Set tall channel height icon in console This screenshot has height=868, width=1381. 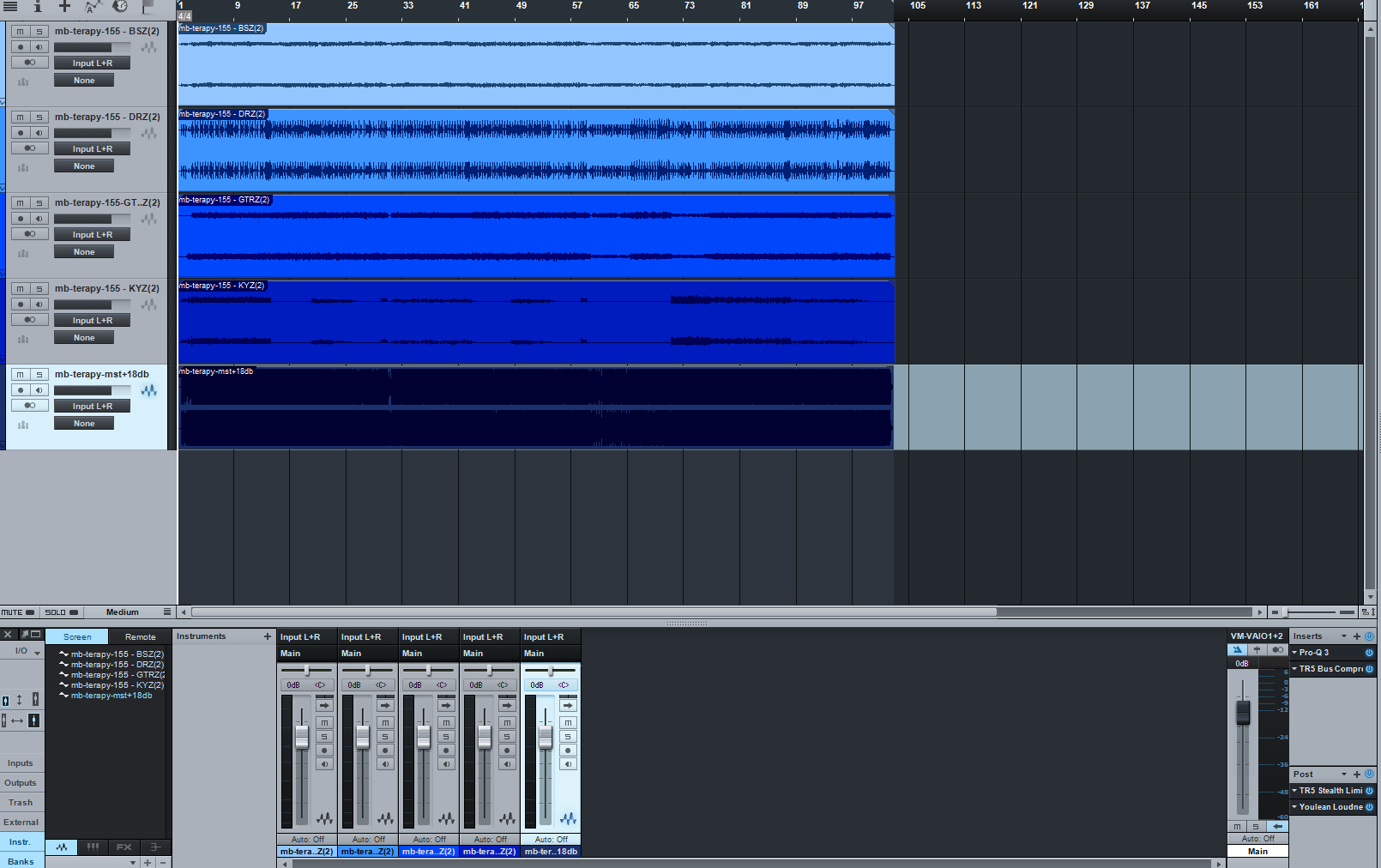pos(35,700)
